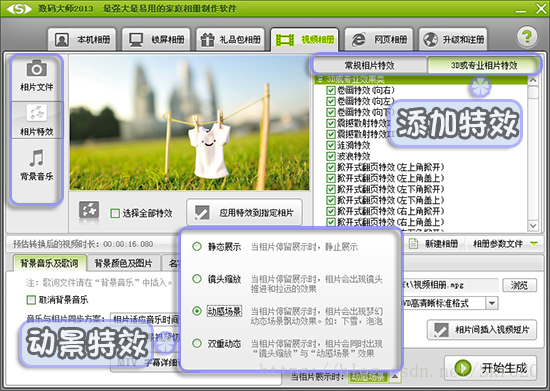Uncheck 卷画特效(向右) checkbox
Image resolution: width=550 pixels, height=391 pixels.
[x=330, y=90]
